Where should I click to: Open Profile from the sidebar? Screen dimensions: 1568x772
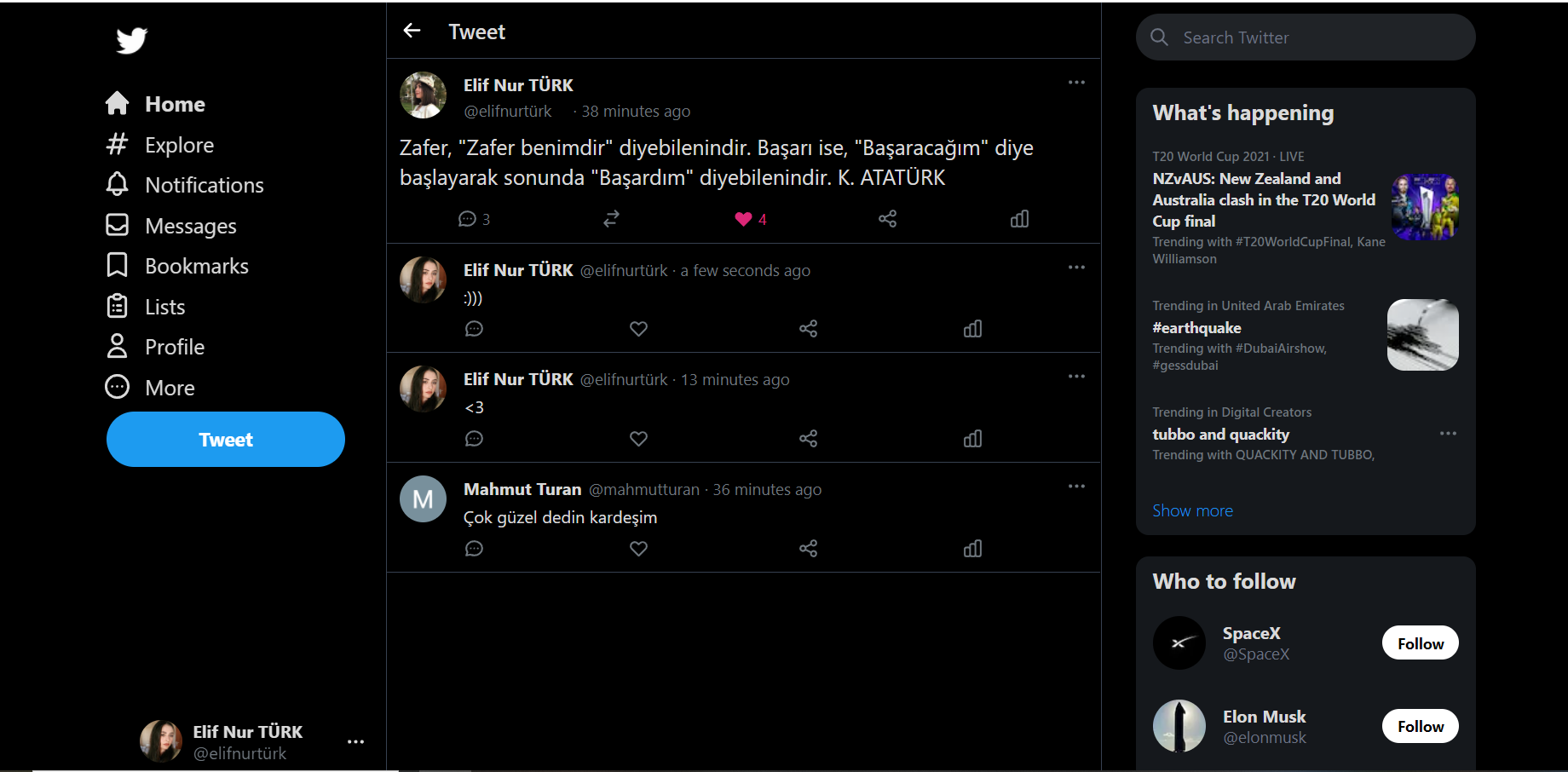pyautogui.click(x=154, y=347)
